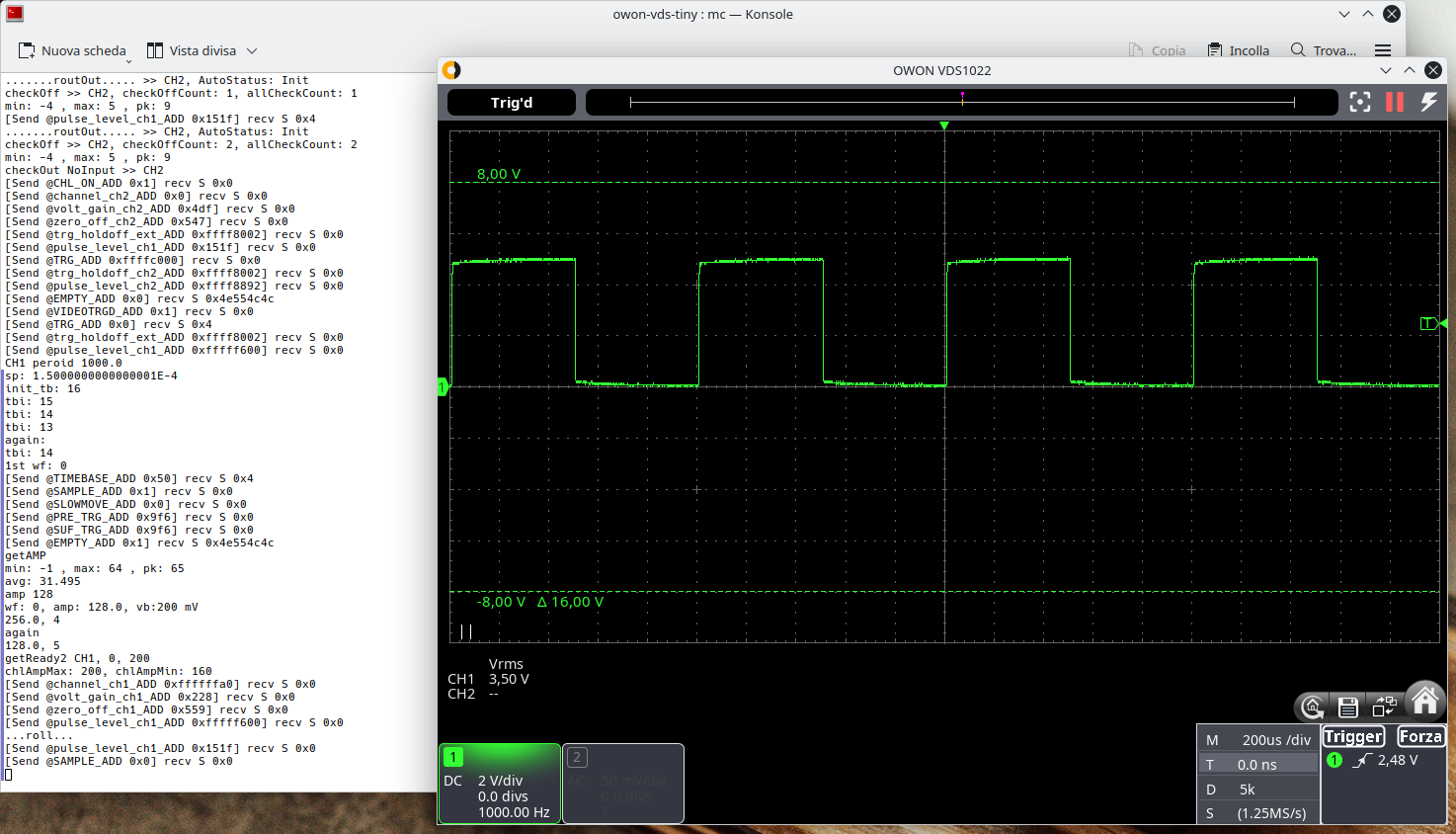Expand the Vista divisa dropdown arrow
Image resolution: width=1456 pixels, height=834 pixels.
click(252, 50)
